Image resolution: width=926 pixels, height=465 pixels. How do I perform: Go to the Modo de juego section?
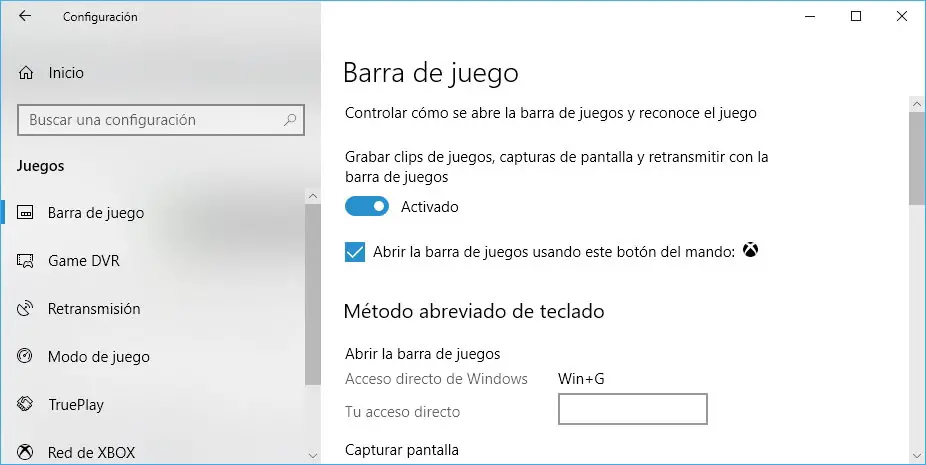point(98,357)
